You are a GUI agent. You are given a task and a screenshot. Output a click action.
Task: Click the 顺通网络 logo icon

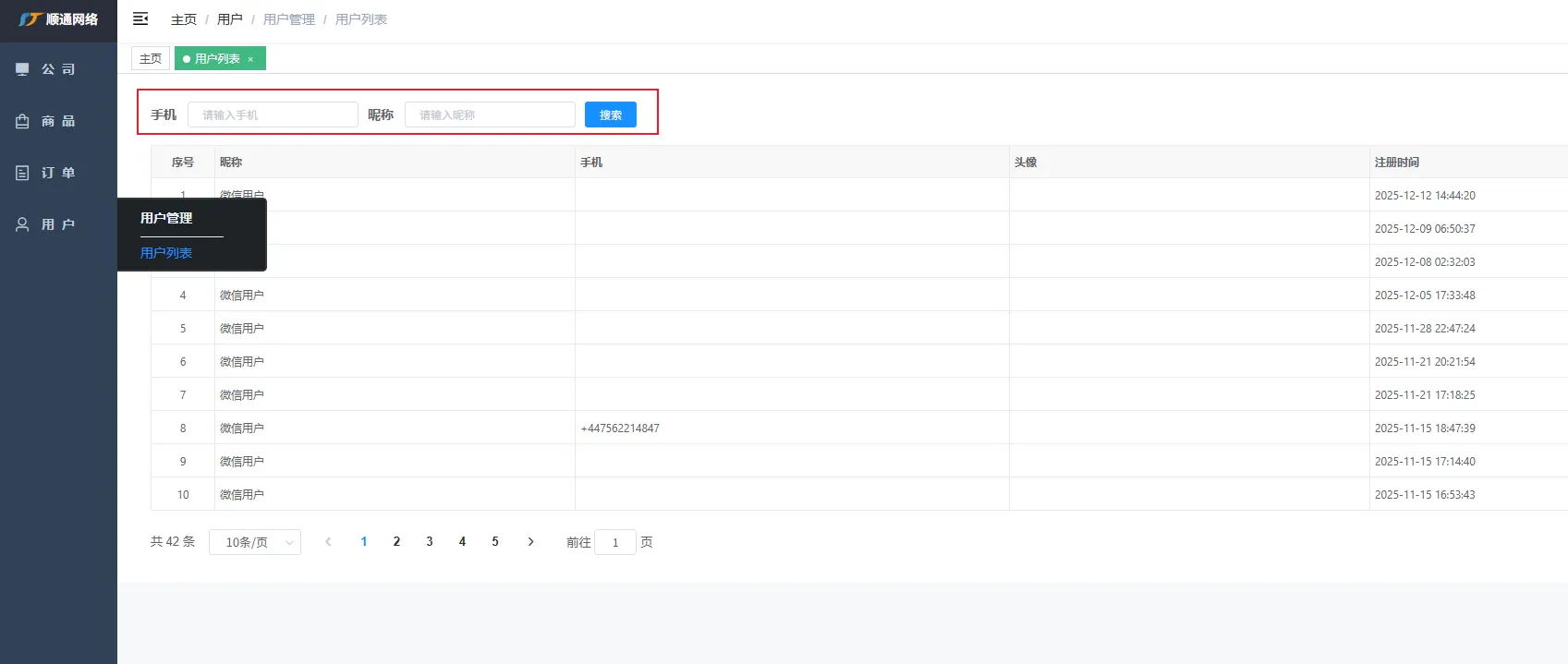30,19
